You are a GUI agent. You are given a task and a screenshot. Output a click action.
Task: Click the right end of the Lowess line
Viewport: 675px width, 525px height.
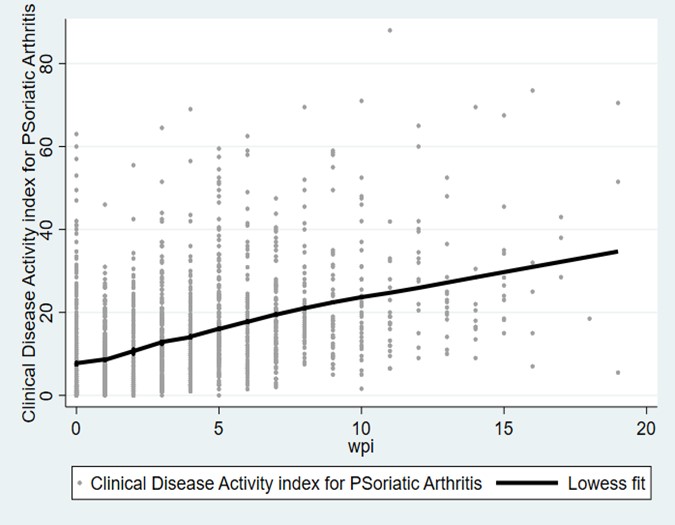[617, 252]
